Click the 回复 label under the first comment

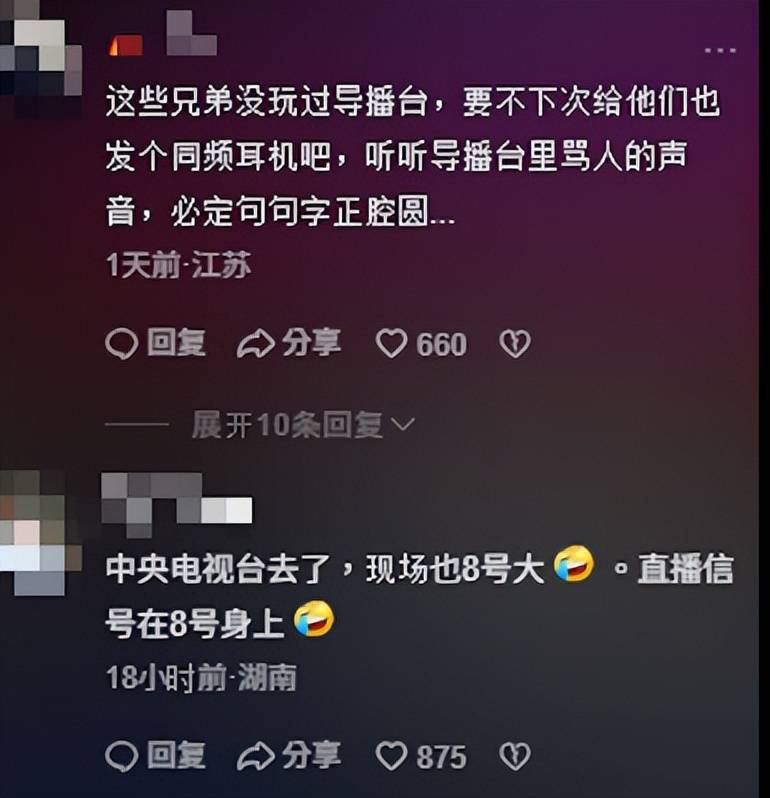pyautogui.click(x=177, y=343)
